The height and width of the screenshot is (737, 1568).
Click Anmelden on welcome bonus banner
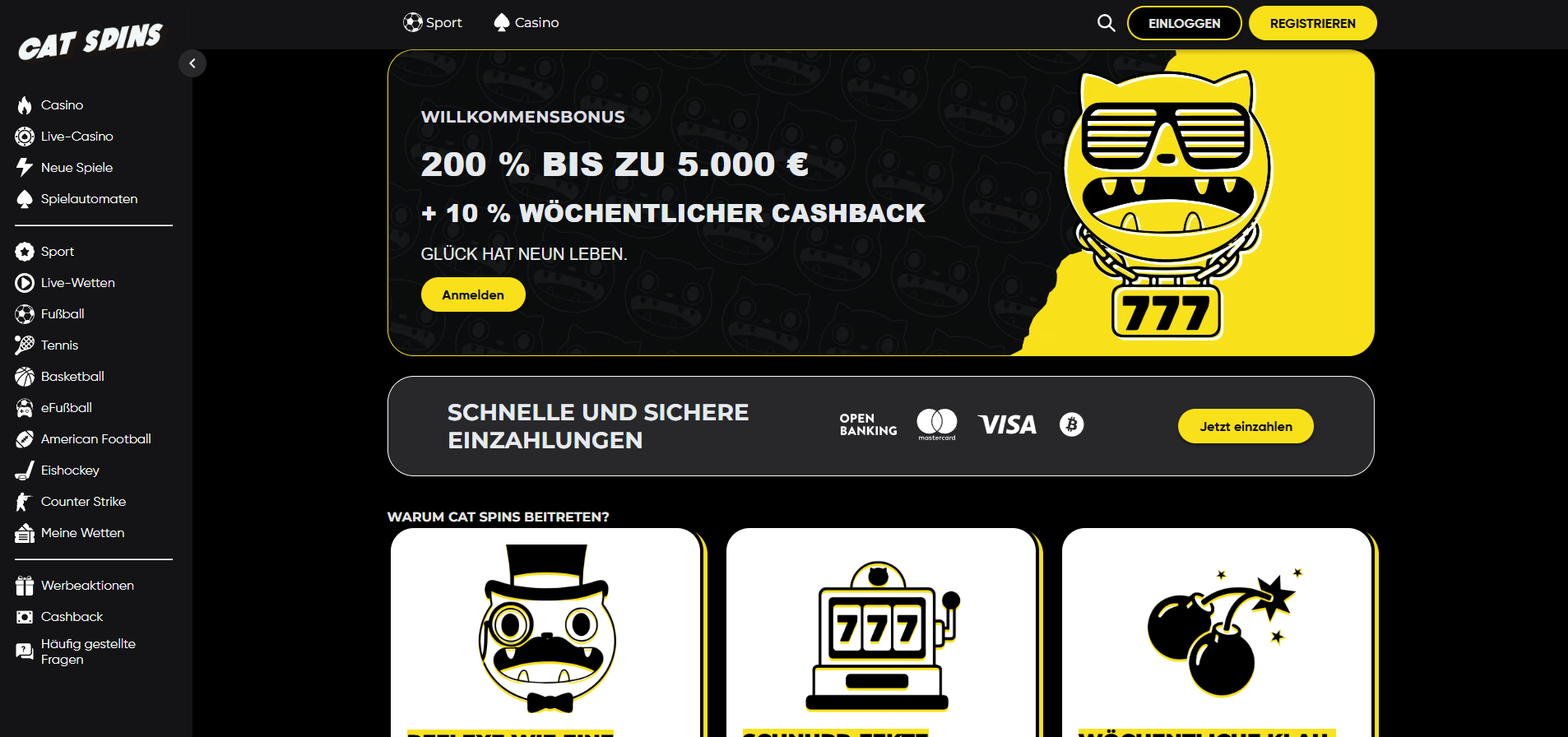tap(473, 294)
